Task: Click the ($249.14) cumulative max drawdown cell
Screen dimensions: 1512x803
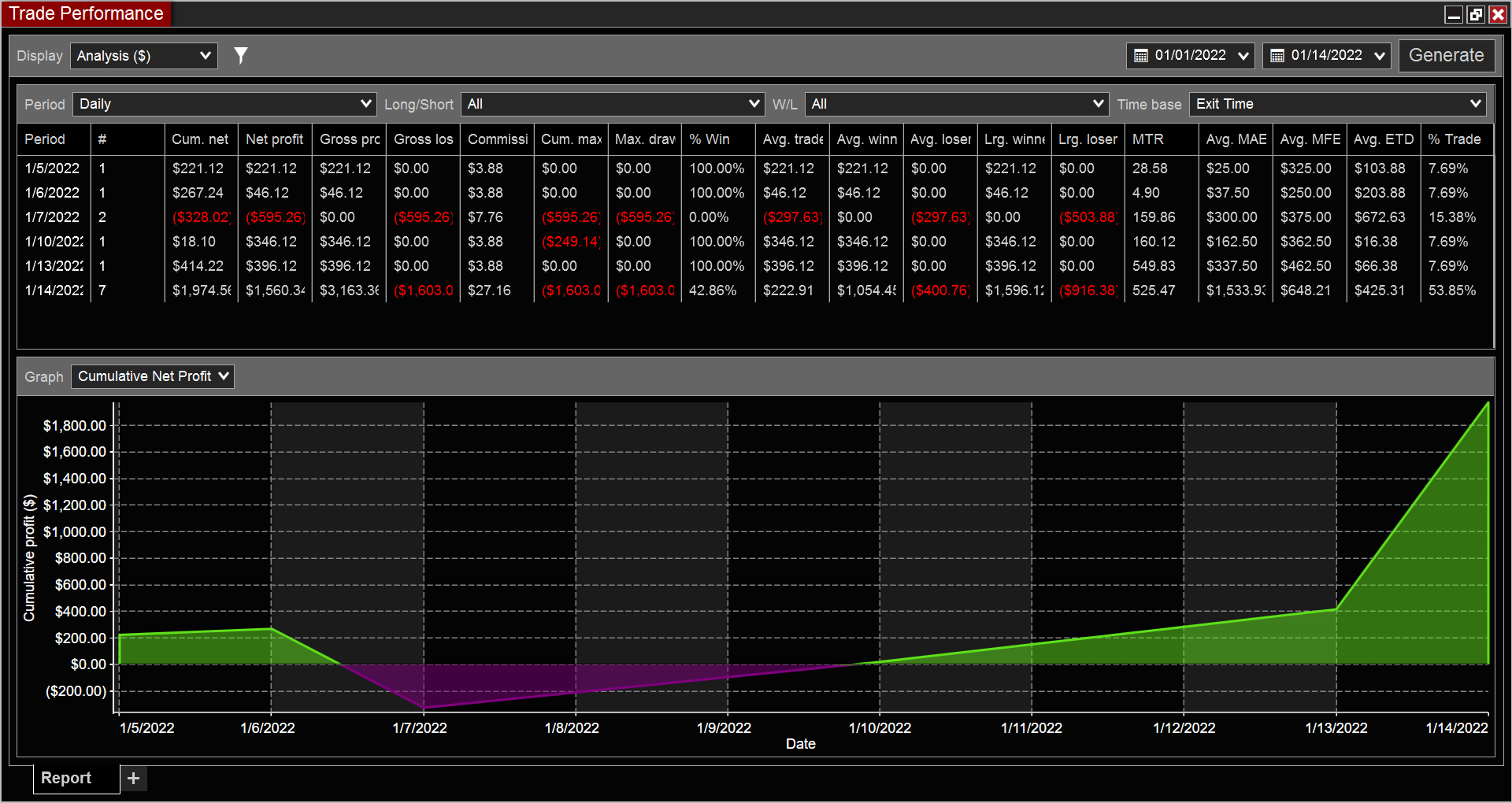Action: [x=571, y=242]
